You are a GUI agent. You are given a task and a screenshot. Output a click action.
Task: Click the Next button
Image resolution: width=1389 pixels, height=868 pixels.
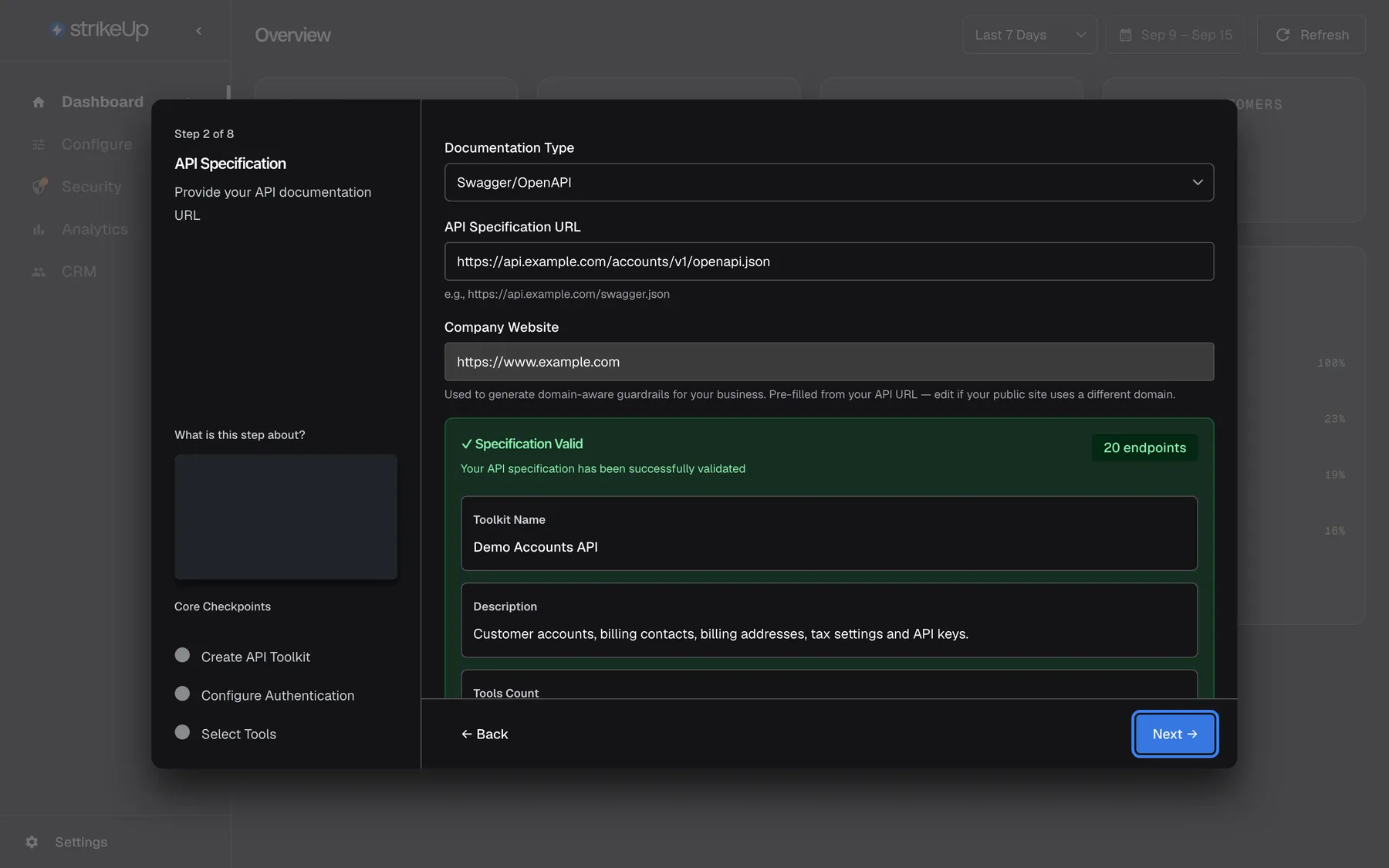(1174, 734)
